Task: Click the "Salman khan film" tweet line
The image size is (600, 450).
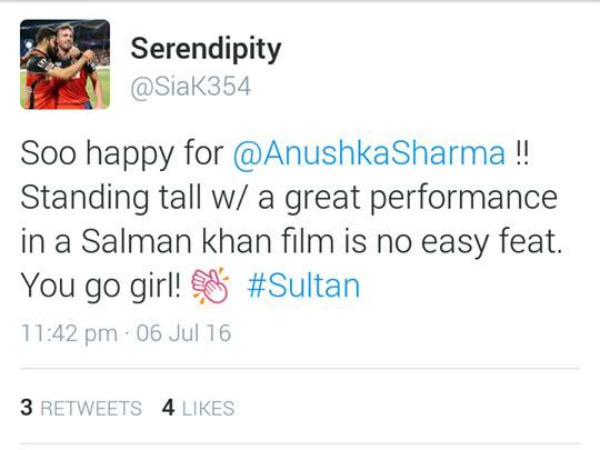Action: [x=292, y=242]
